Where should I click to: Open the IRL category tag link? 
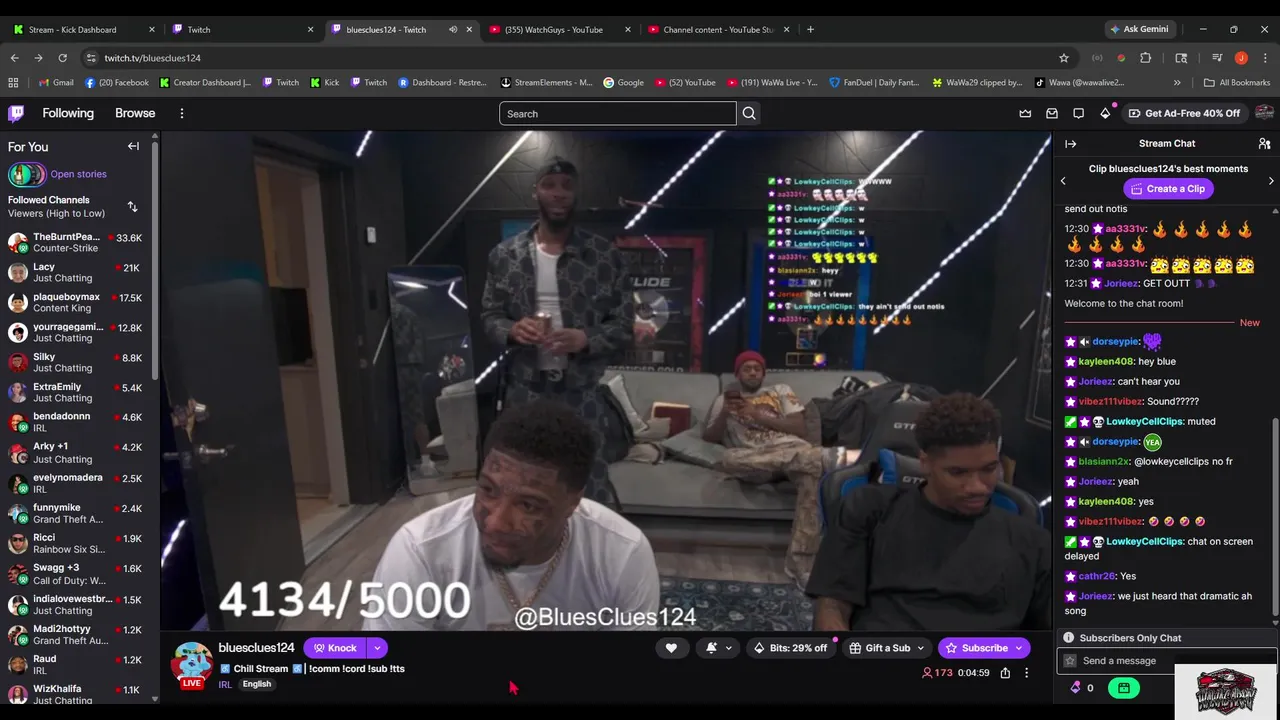pyautogui.click(x=225, y=684)
